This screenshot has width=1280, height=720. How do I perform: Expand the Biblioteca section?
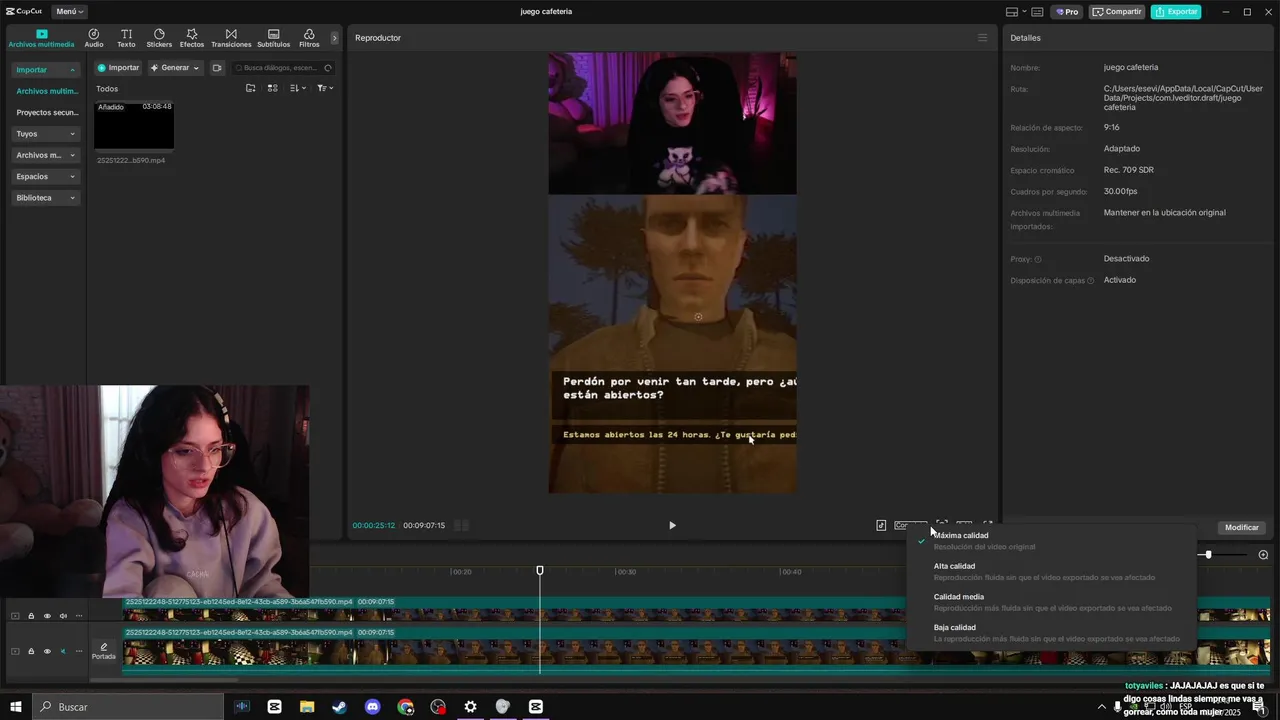pyautogui.click(x=46, y=198)
